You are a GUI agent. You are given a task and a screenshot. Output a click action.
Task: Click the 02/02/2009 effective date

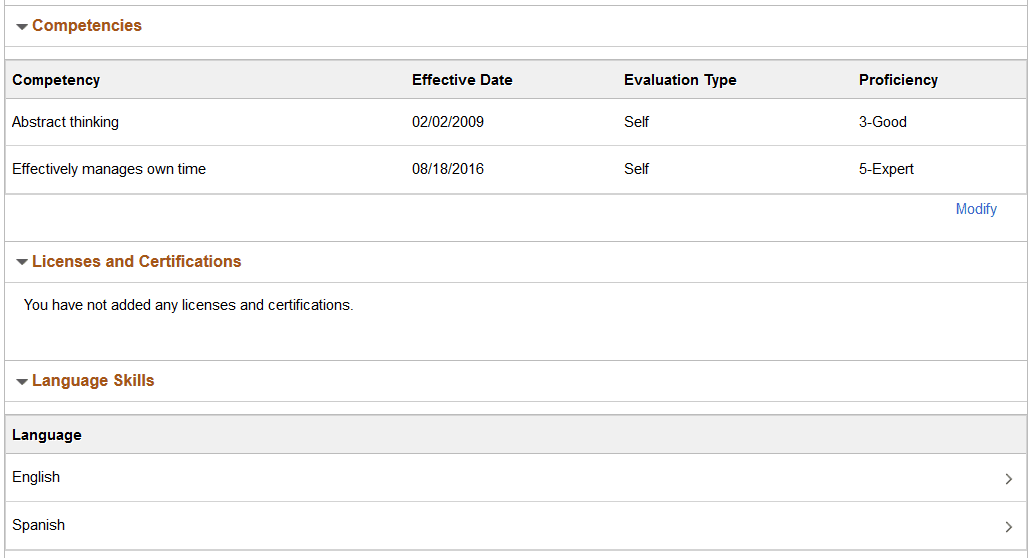coord(447,122)
